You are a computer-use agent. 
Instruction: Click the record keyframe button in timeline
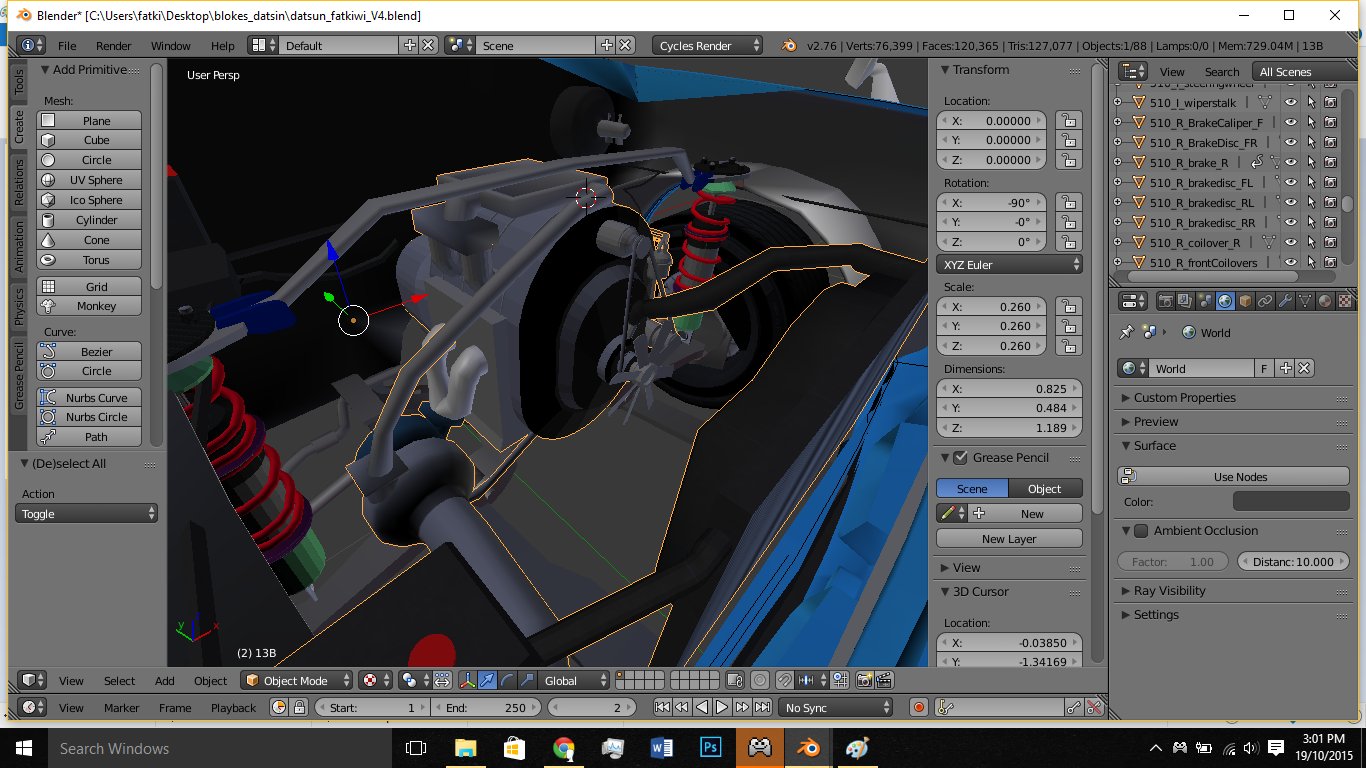(919, 708)
